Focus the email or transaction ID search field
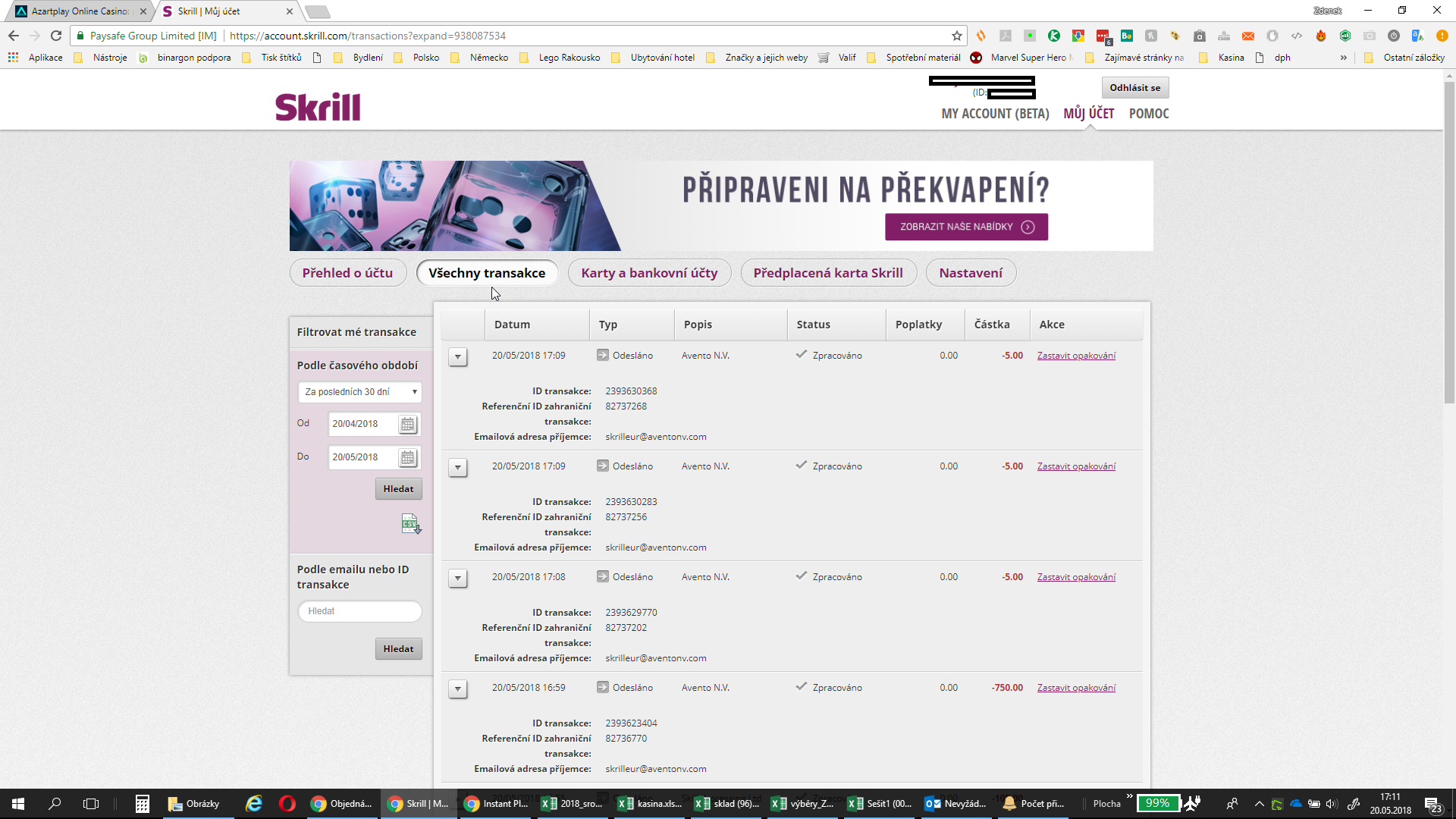This screenshot has width=1456, height=819. (359, 611)
